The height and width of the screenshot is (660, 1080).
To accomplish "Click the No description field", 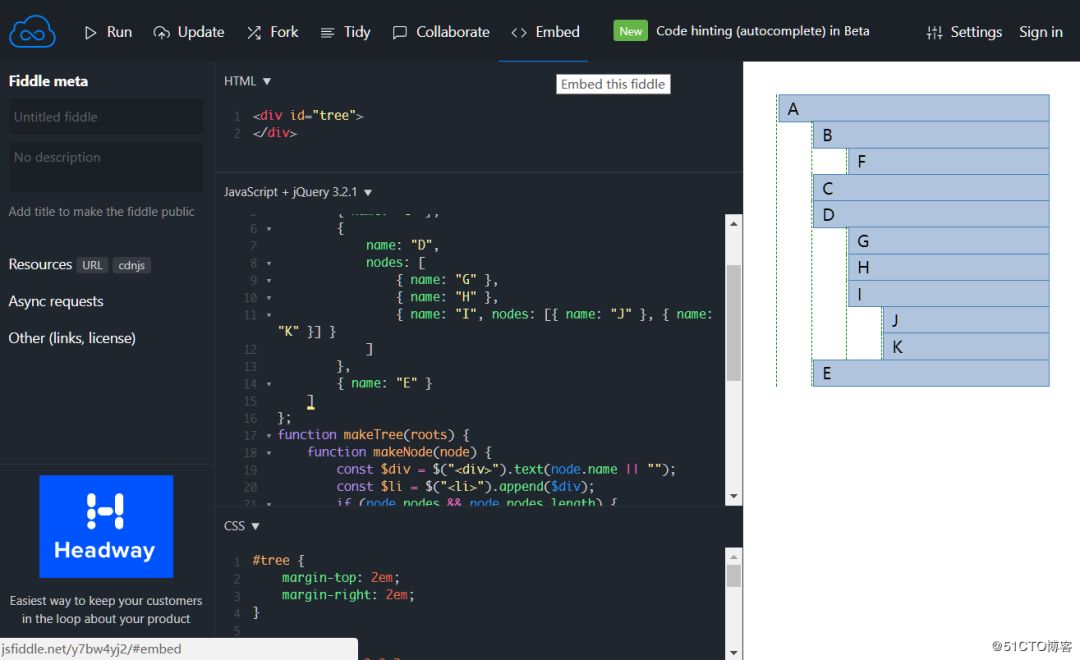I will tap(106, 167).
